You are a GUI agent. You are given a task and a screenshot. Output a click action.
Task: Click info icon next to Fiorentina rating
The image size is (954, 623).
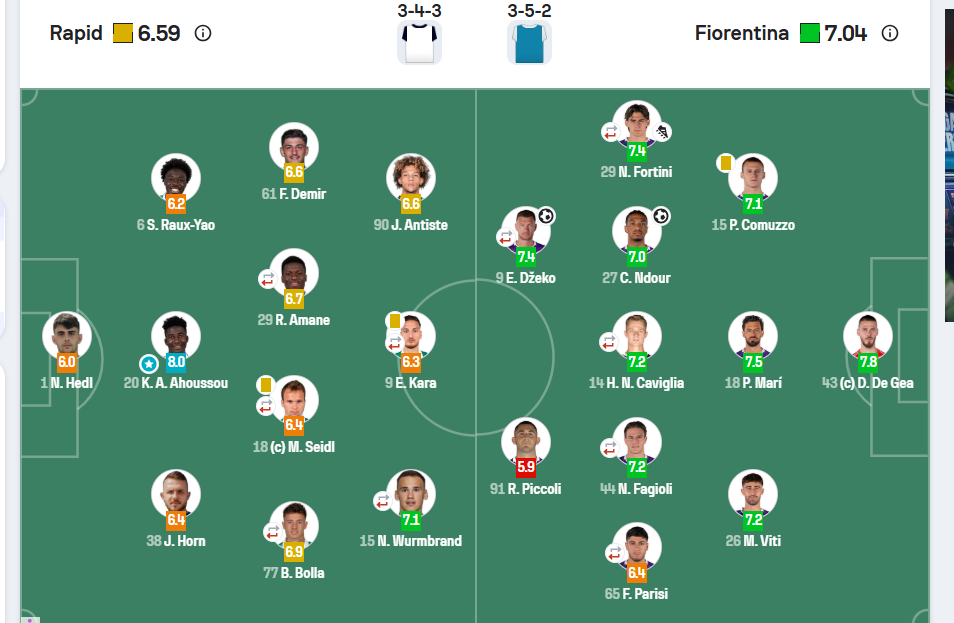[x=890, y=33]
